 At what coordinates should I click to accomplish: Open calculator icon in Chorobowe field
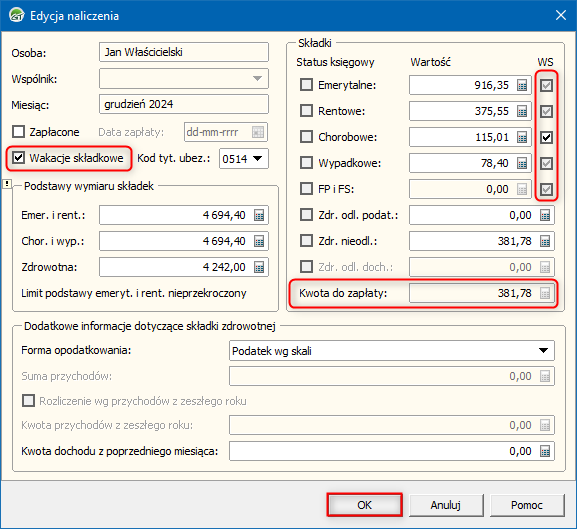tap(522, 137)
